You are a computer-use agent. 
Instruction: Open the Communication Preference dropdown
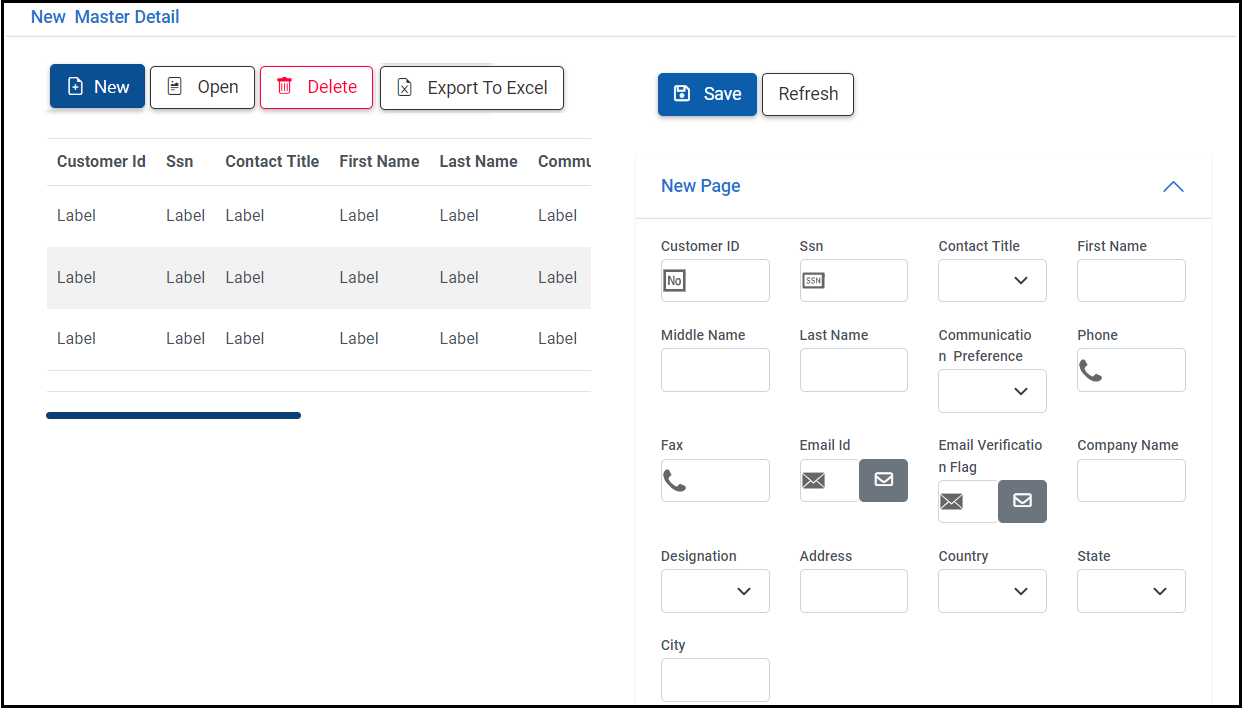click(992, 391)
